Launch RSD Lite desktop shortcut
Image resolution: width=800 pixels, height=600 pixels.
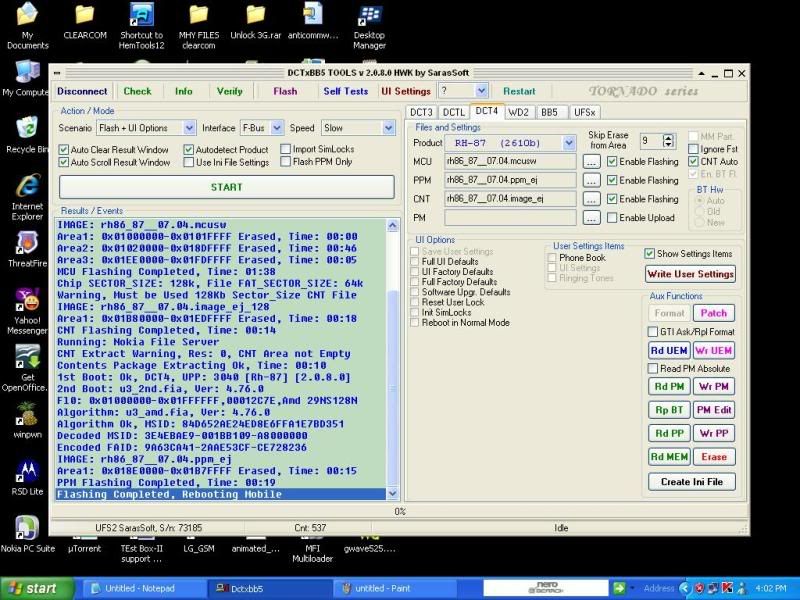[28, 478]
